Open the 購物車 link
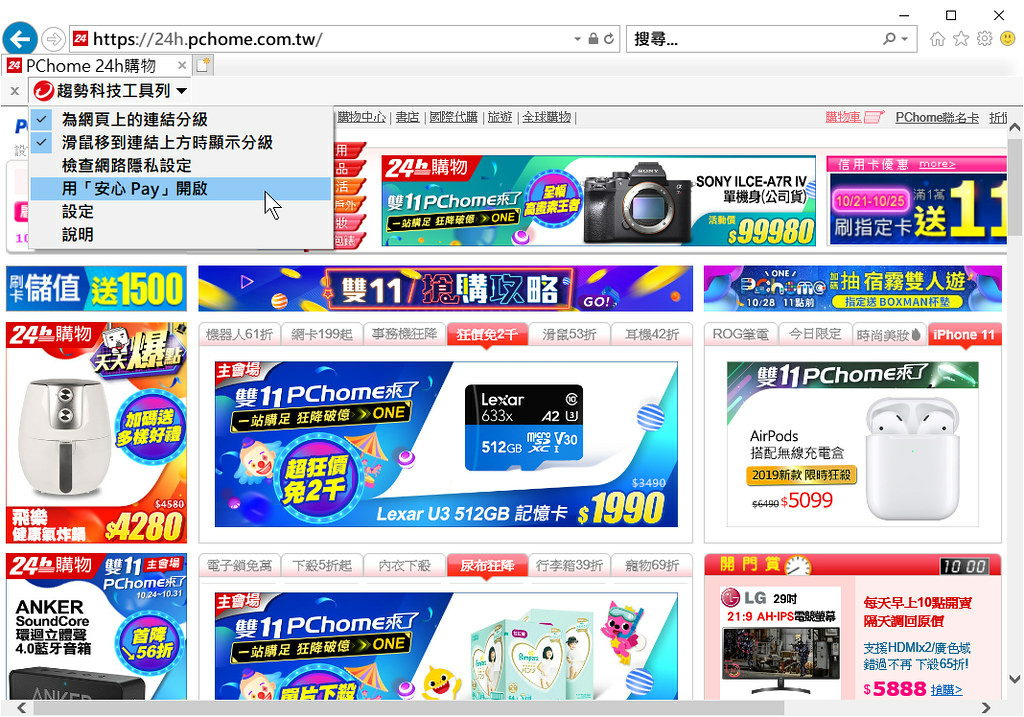The width and height of the screenshot is (1024, 717). coord(843,118)
